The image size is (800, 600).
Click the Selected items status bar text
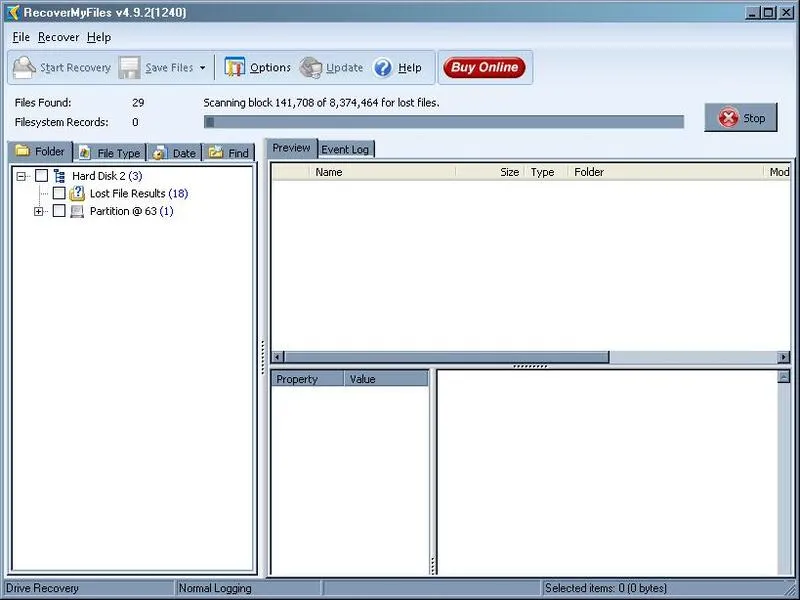click(606, 588)
